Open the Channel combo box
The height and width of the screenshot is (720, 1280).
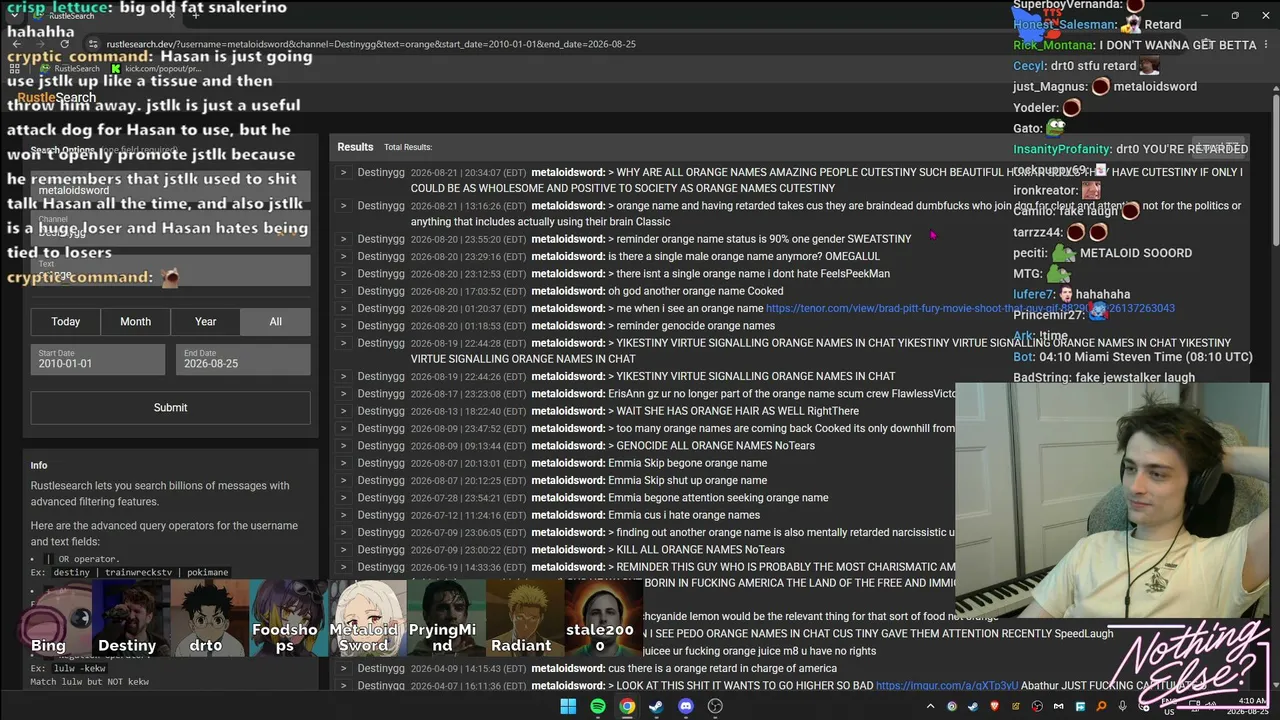170,228
